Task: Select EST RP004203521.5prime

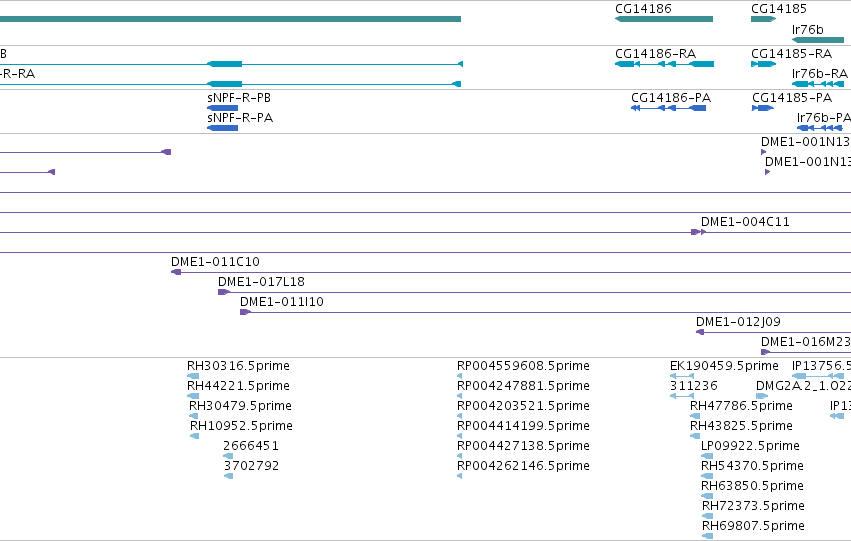Action: (x=523, y=406)
